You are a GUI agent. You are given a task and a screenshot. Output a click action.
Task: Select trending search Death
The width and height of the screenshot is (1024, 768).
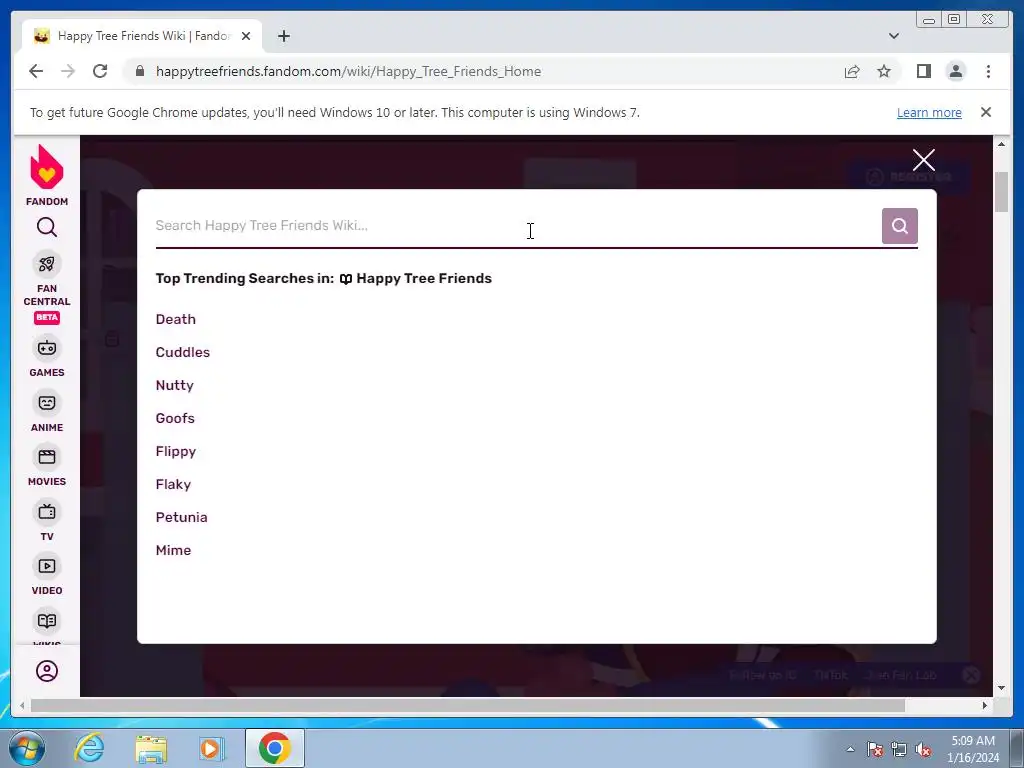(176, 319)
